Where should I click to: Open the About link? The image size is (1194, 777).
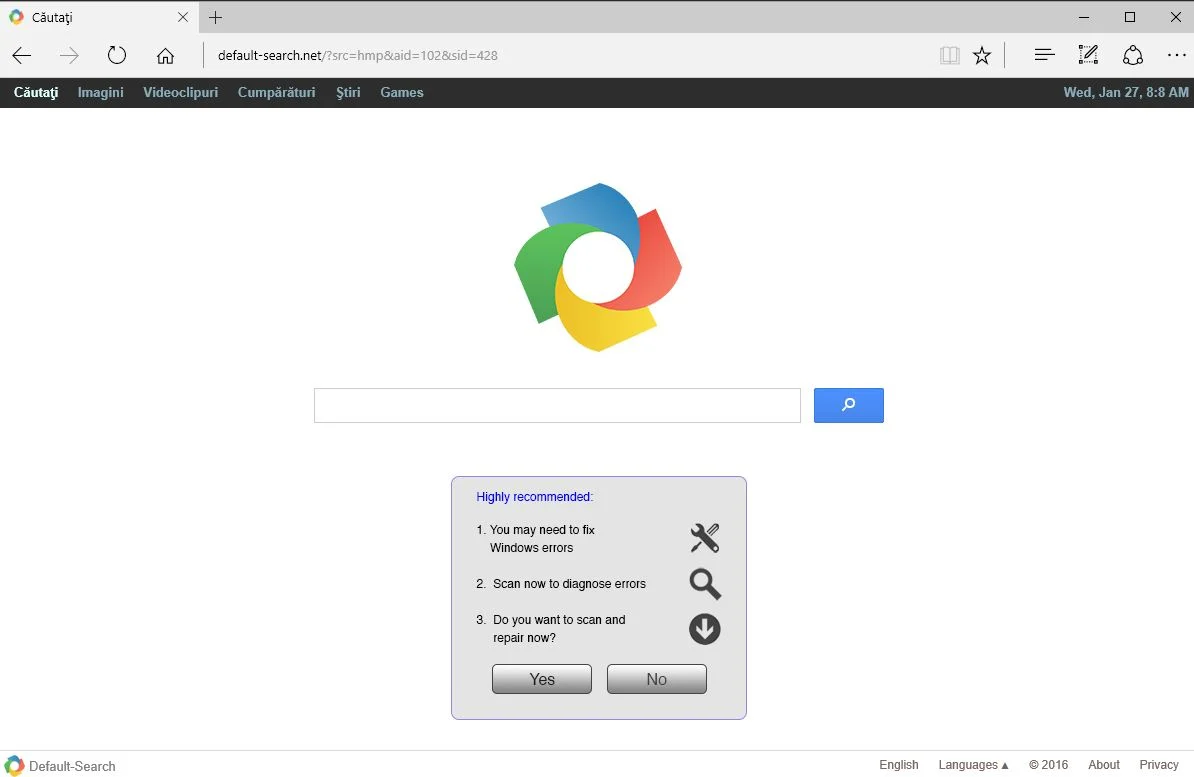[1103, 765]
